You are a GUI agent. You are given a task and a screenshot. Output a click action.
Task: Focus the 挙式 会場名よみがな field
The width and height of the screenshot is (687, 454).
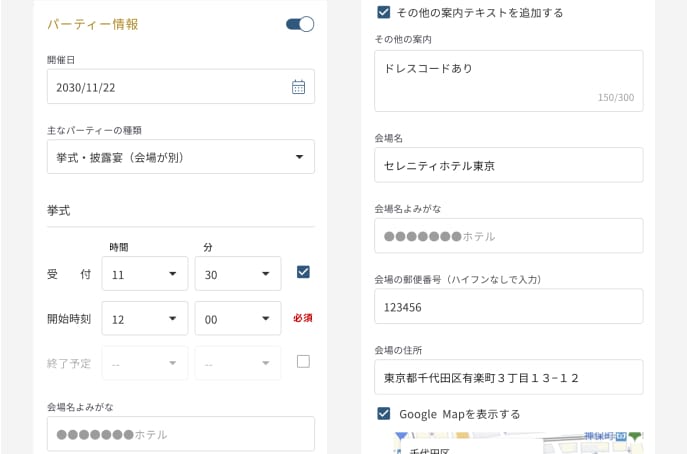[181, 434]
